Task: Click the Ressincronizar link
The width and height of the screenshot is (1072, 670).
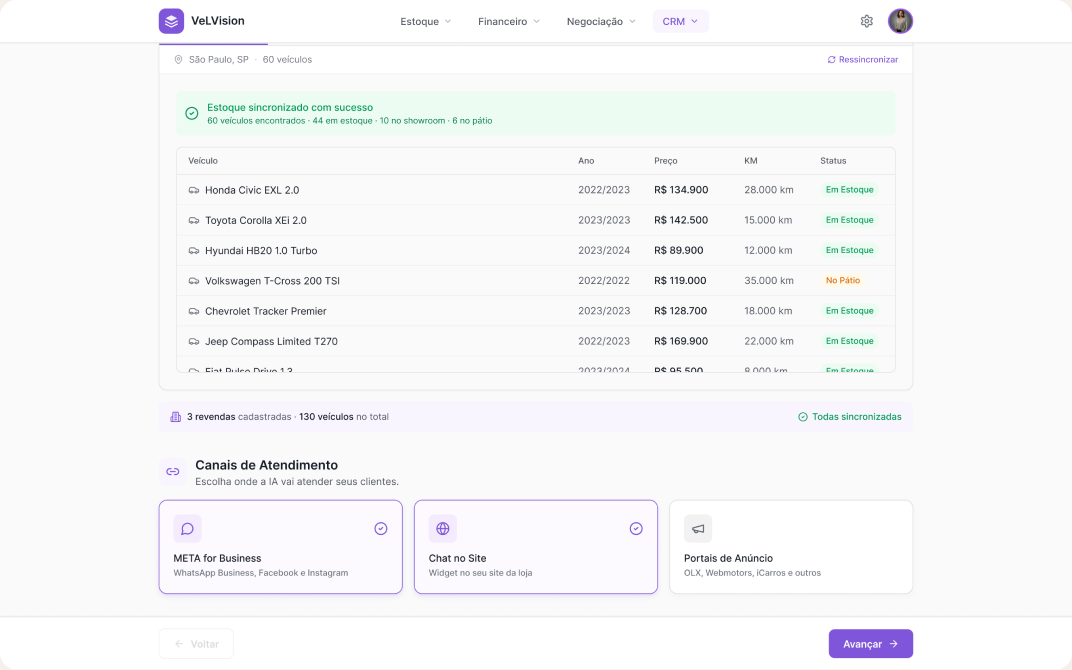Action: coord(863,59)
